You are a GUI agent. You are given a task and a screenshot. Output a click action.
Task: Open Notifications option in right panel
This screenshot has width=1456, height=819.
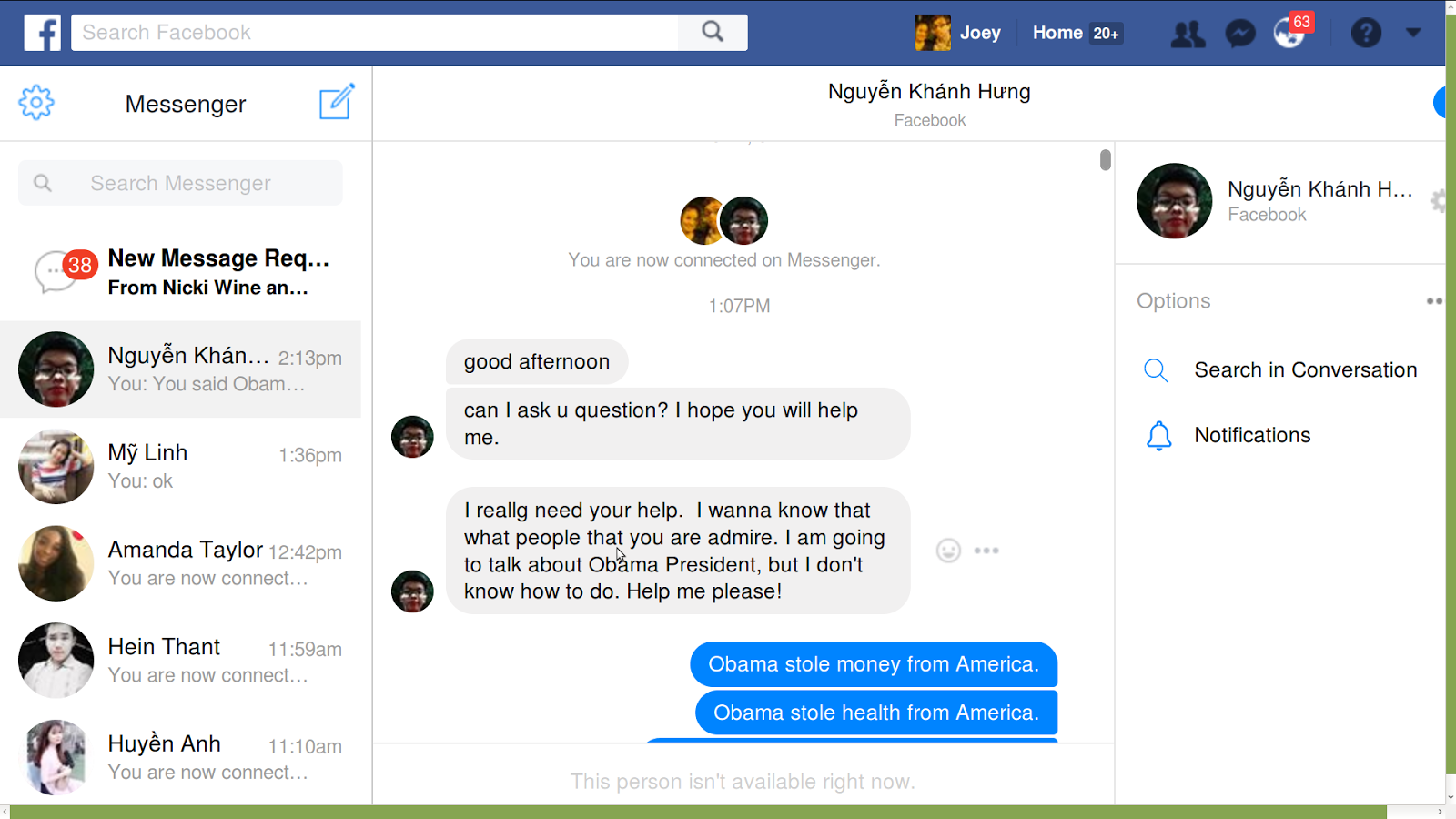click(1252, 436)
